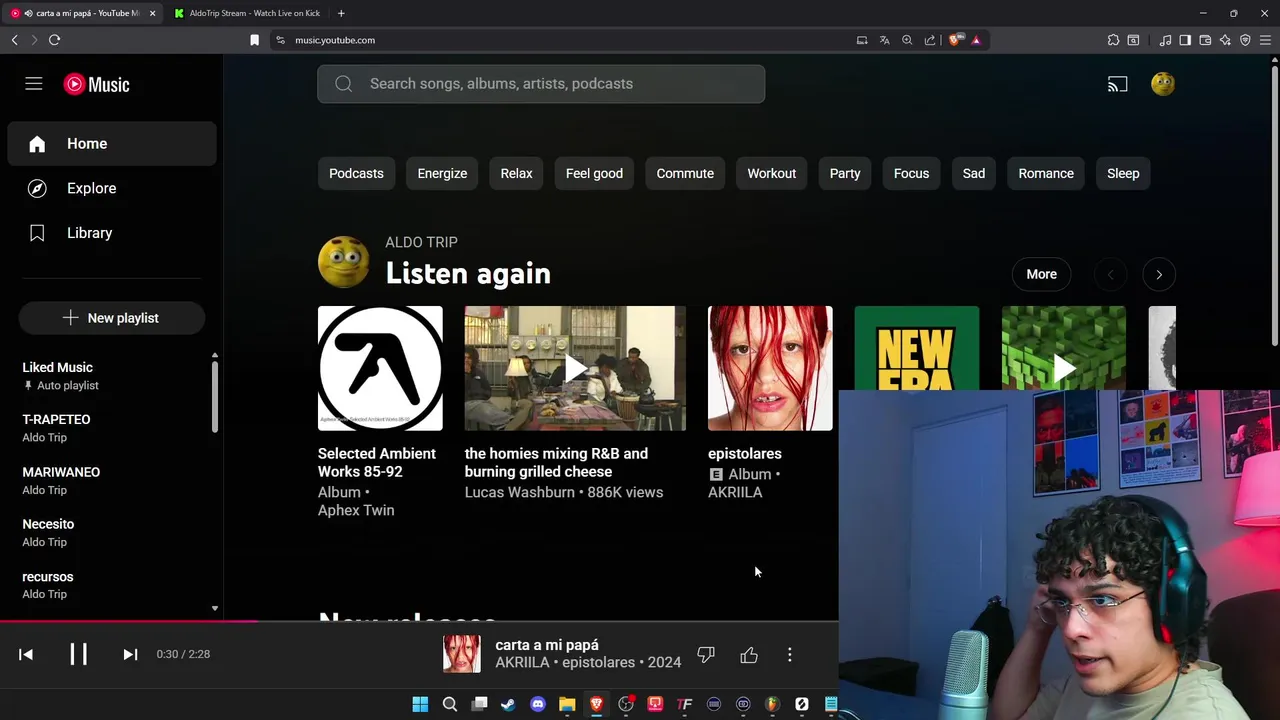Click the sidebar playlist scrollbar
The height and width of the screenshot is (720, 1280).
click(x=214, y=395)
